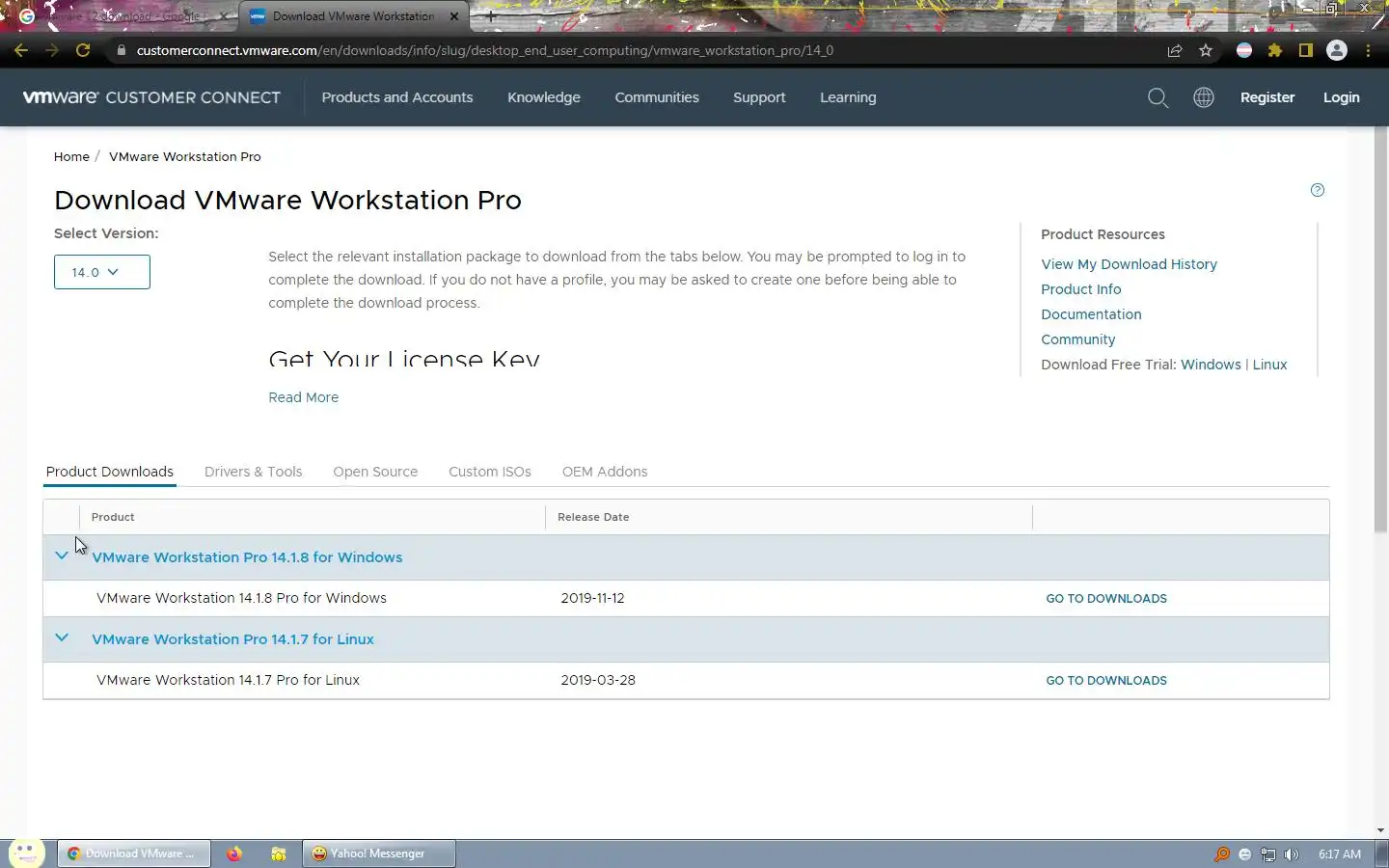This screenshot has width=1389, height=868.
Task: Click the help question mark icon
Action: pos(1318,190)
